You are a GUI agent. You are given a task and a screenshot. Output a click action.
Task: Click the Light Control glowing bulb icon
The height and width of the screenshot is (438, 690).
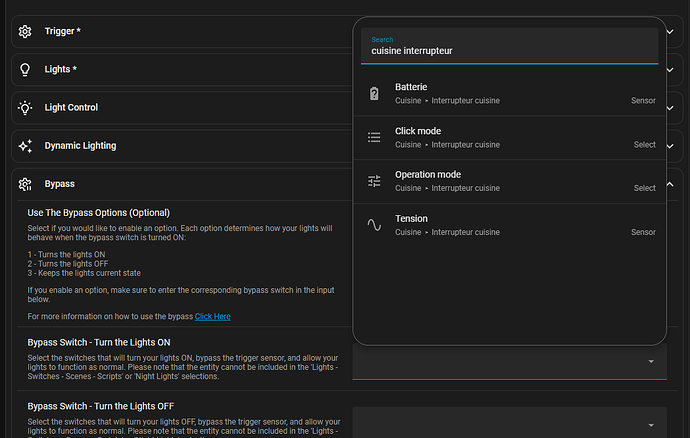point(25,108)
